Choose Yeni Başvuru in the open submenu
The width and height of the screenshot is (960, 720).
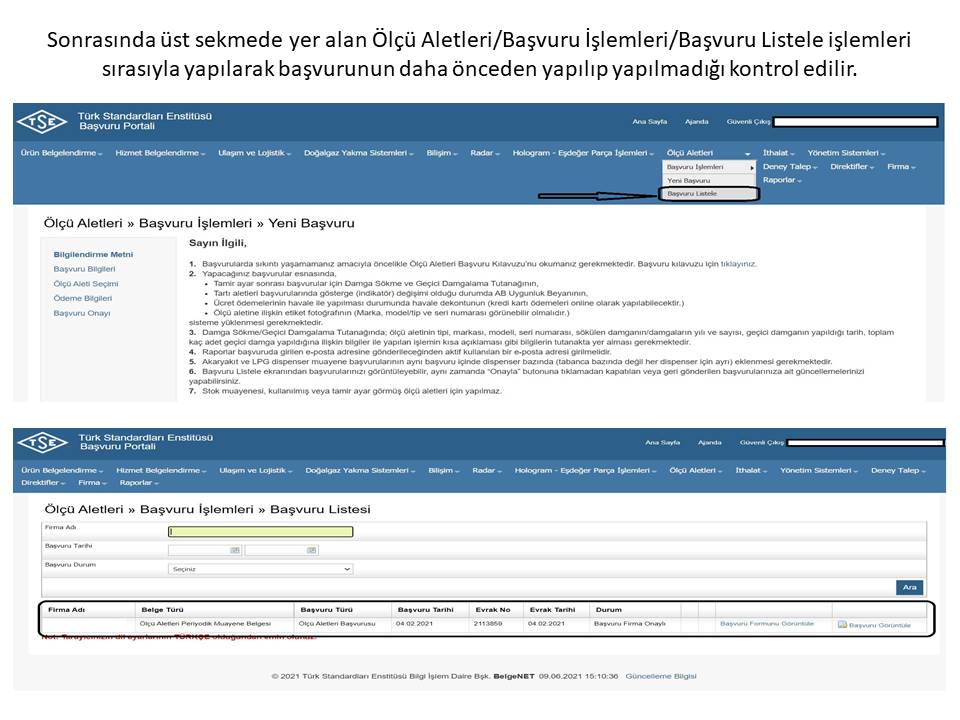point(688,180)
